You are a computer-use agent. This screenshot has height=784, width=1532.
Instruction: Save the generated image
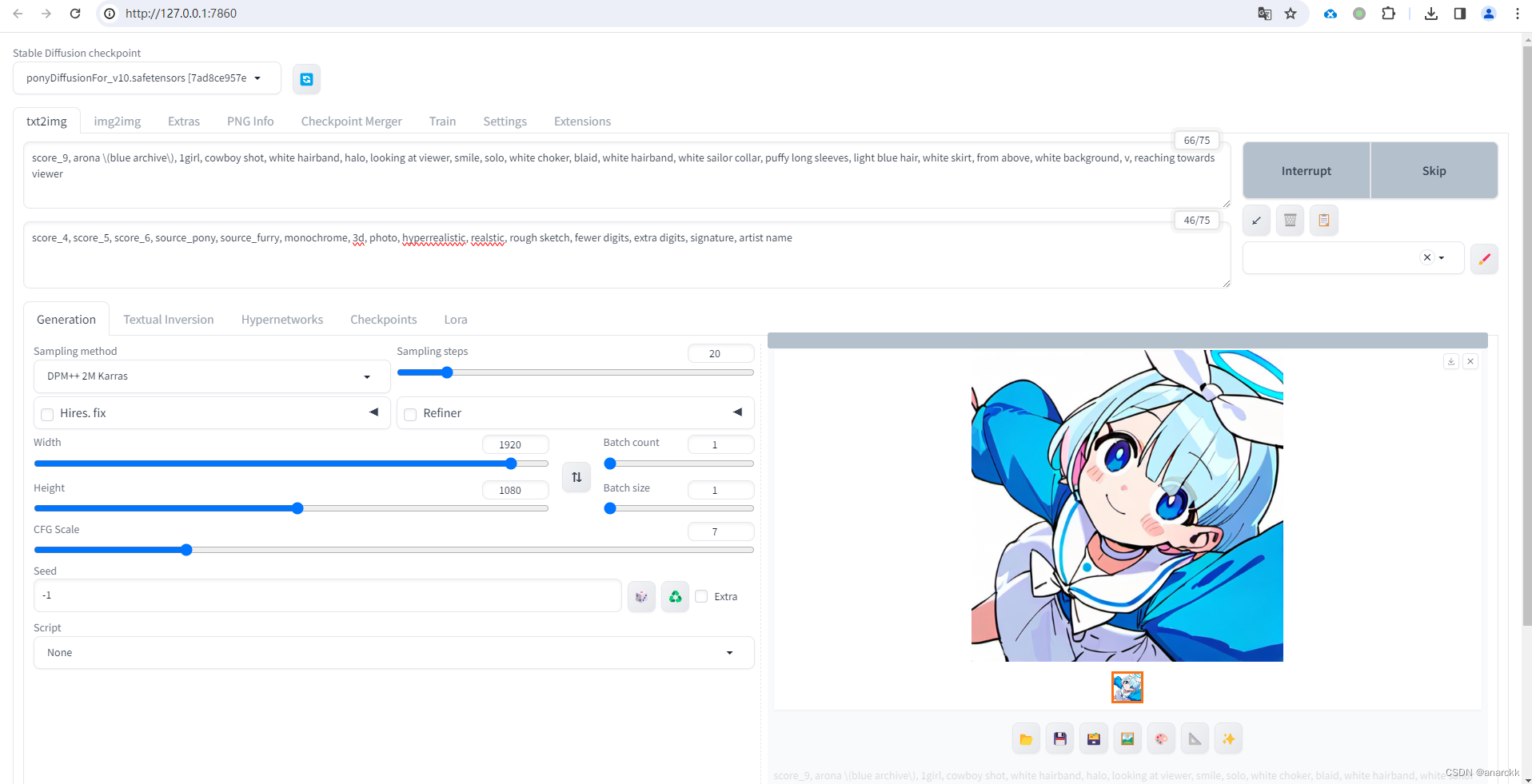(1060, 739)
